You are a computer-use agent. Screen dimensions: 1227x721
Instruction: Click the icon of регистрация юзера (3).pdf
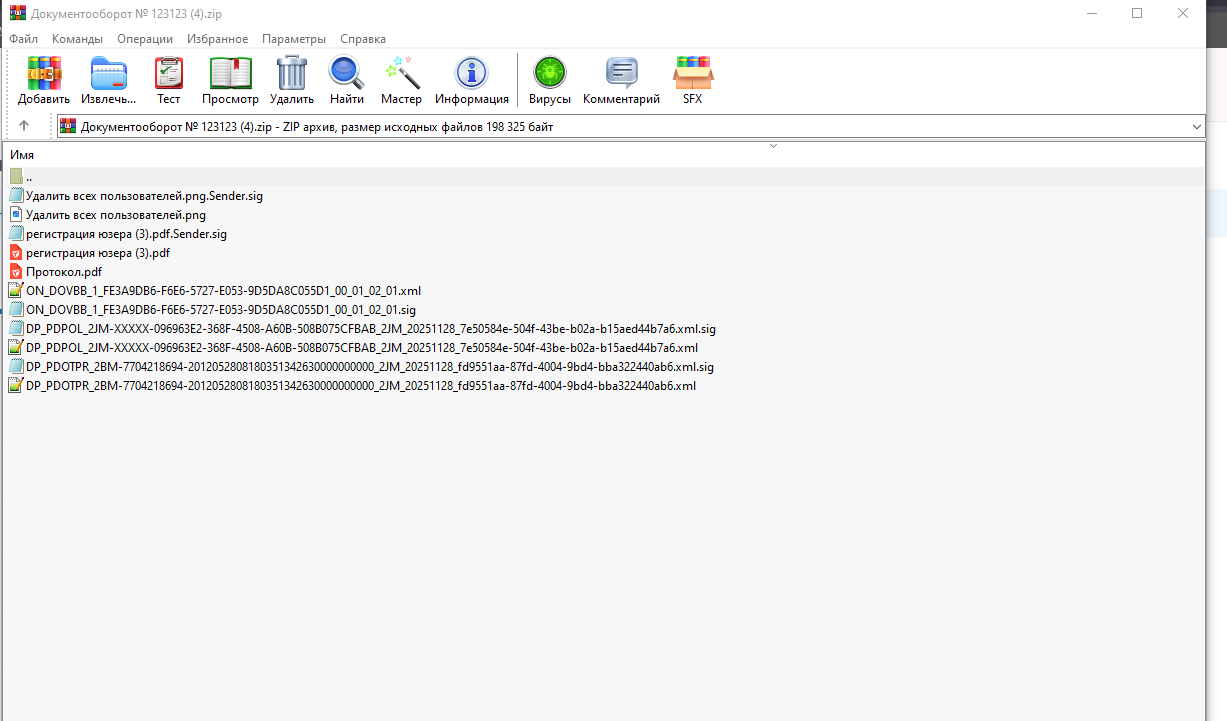pyautogui.click(x=16, y=253)
